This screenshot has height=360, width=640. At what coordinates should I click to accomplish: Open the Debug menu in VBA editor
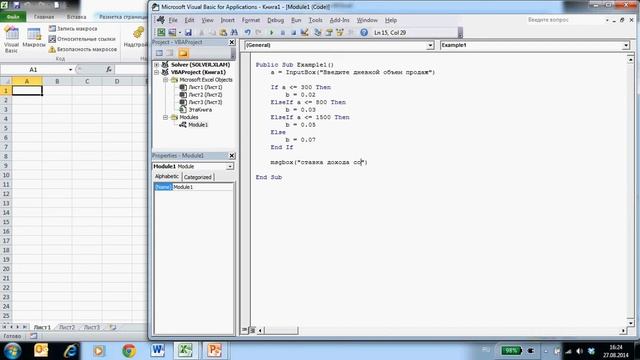[x=276, y=20]
